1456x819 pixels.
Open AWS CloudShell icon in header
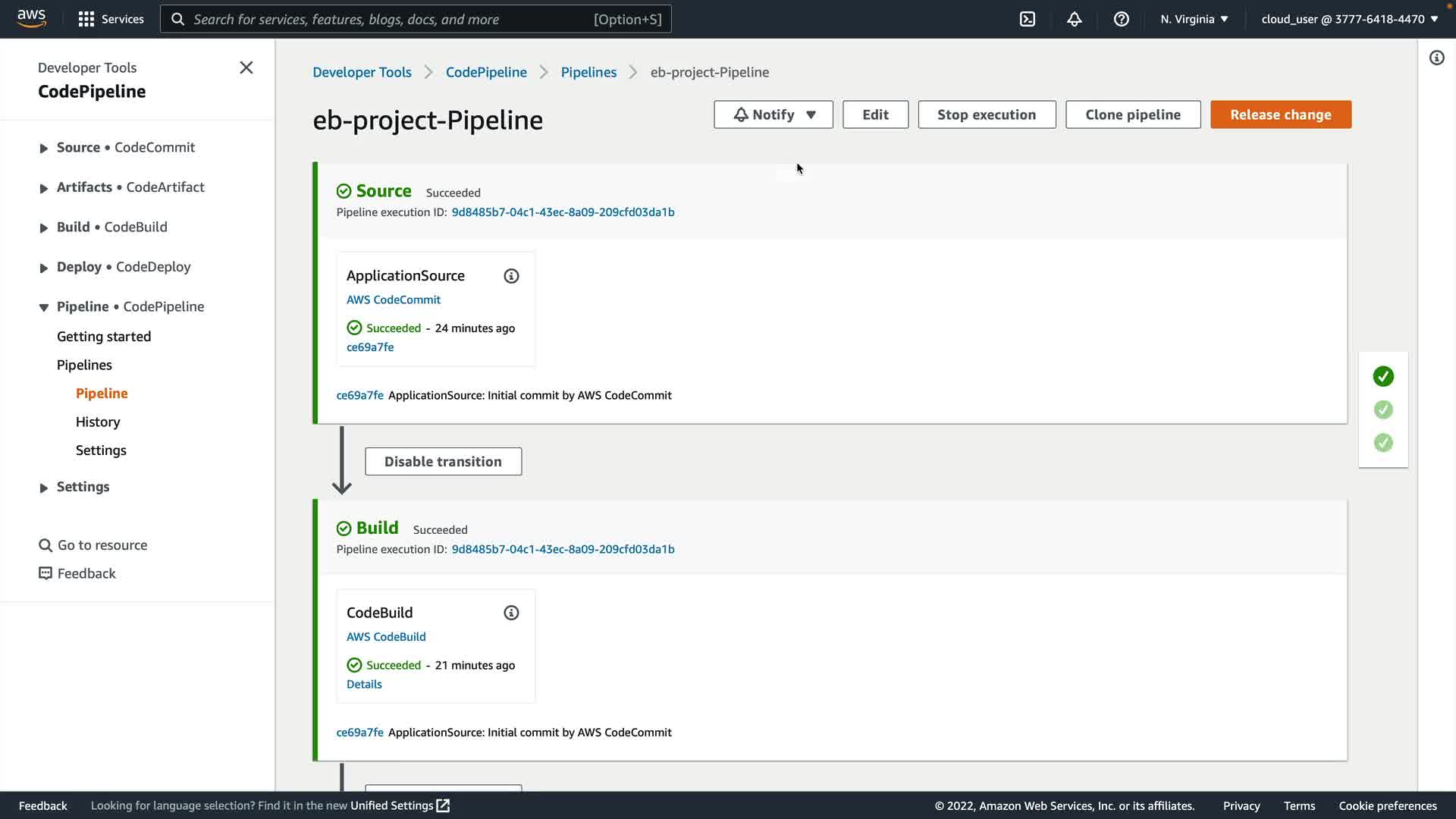coord(1028,19)
